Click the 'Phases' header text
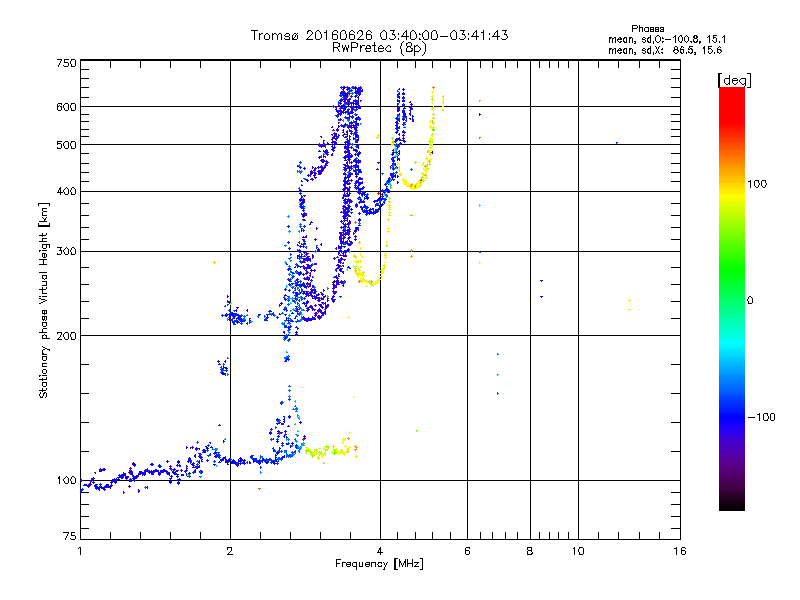 [x=647, y=29]
